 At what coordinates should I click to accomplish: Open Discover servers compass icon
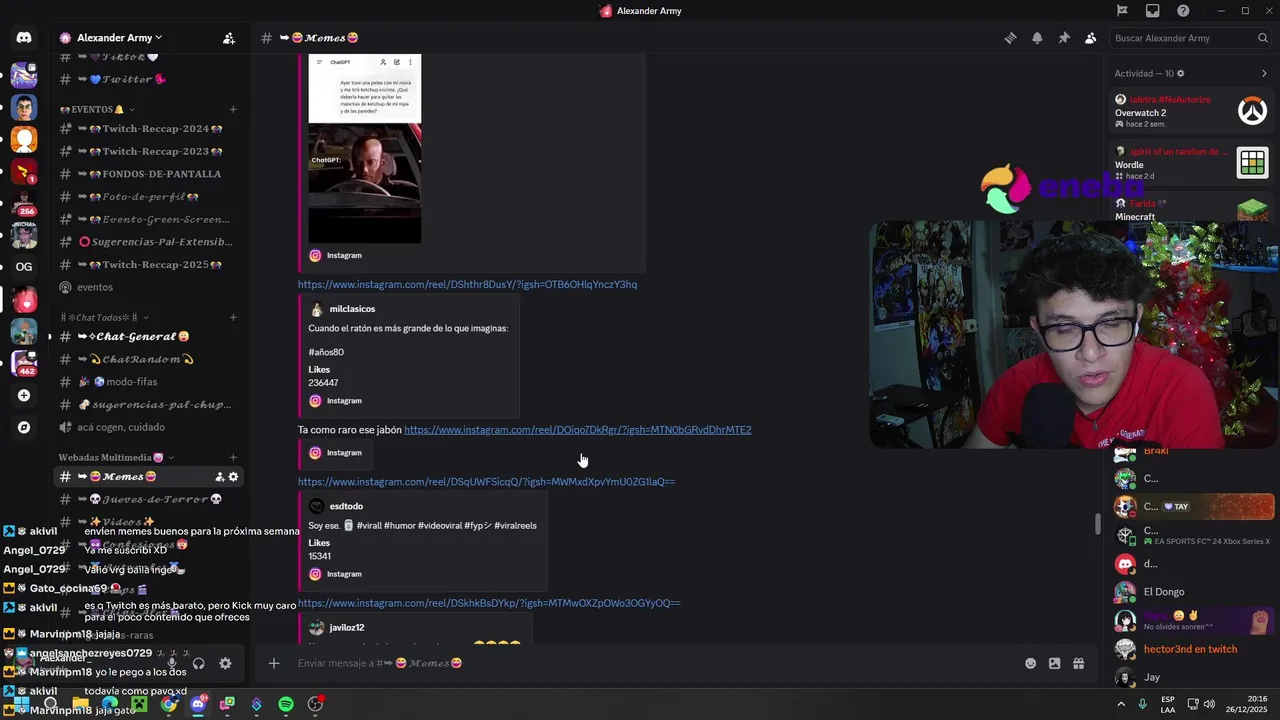(24, 427)
